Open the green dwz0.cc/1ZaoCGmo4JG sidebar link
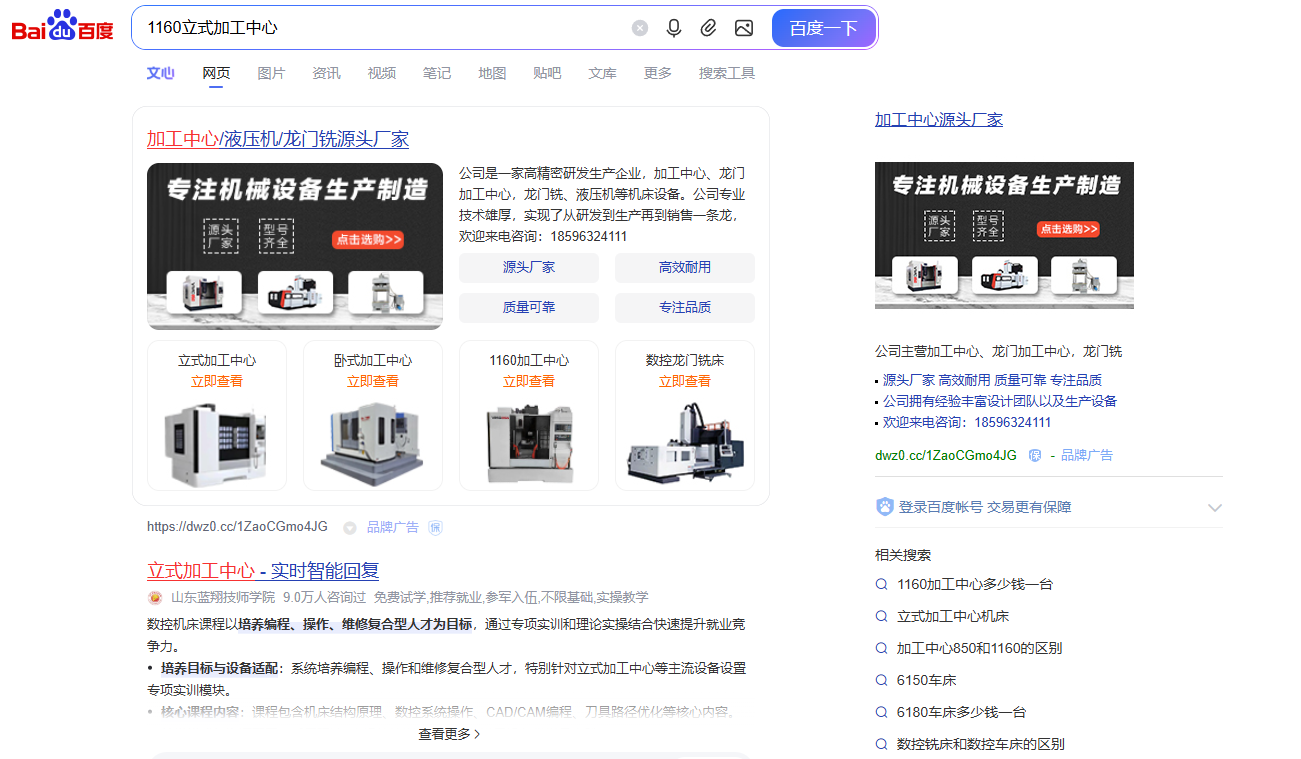The image size is (1301, 759). tap(946, 455)
